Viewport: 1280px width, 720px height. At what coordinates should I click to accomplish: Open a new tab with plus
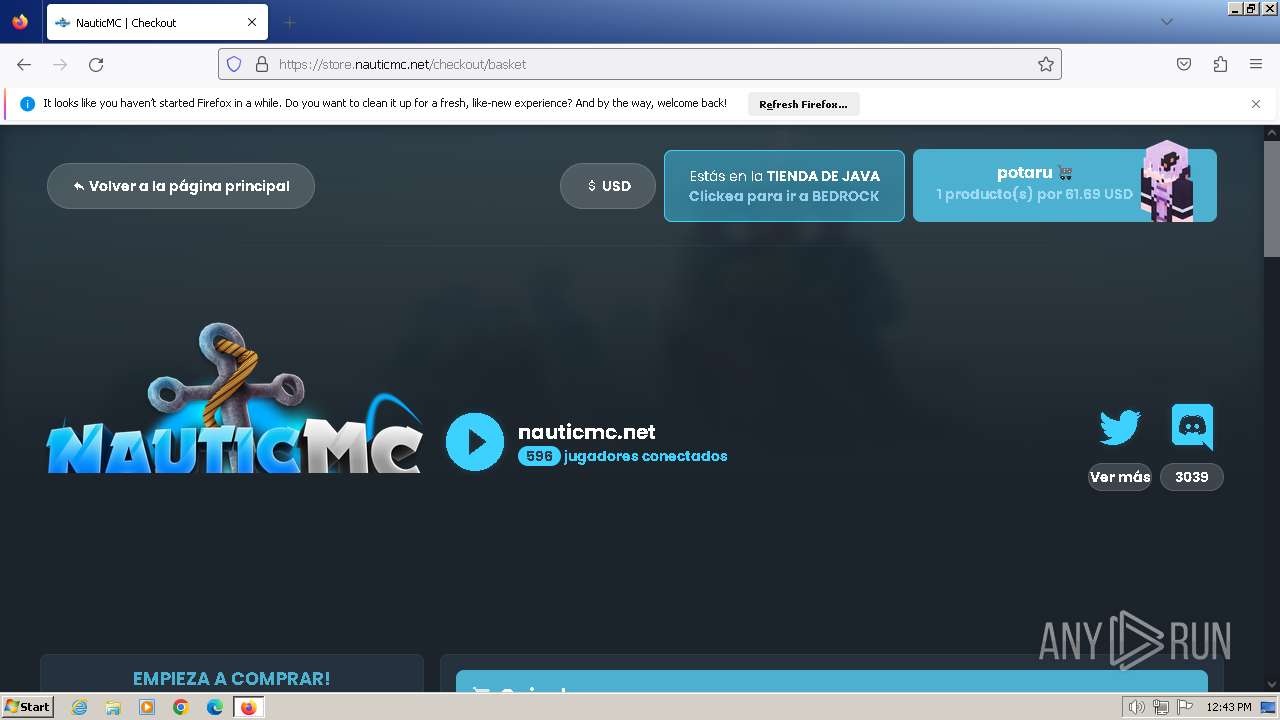290,22
